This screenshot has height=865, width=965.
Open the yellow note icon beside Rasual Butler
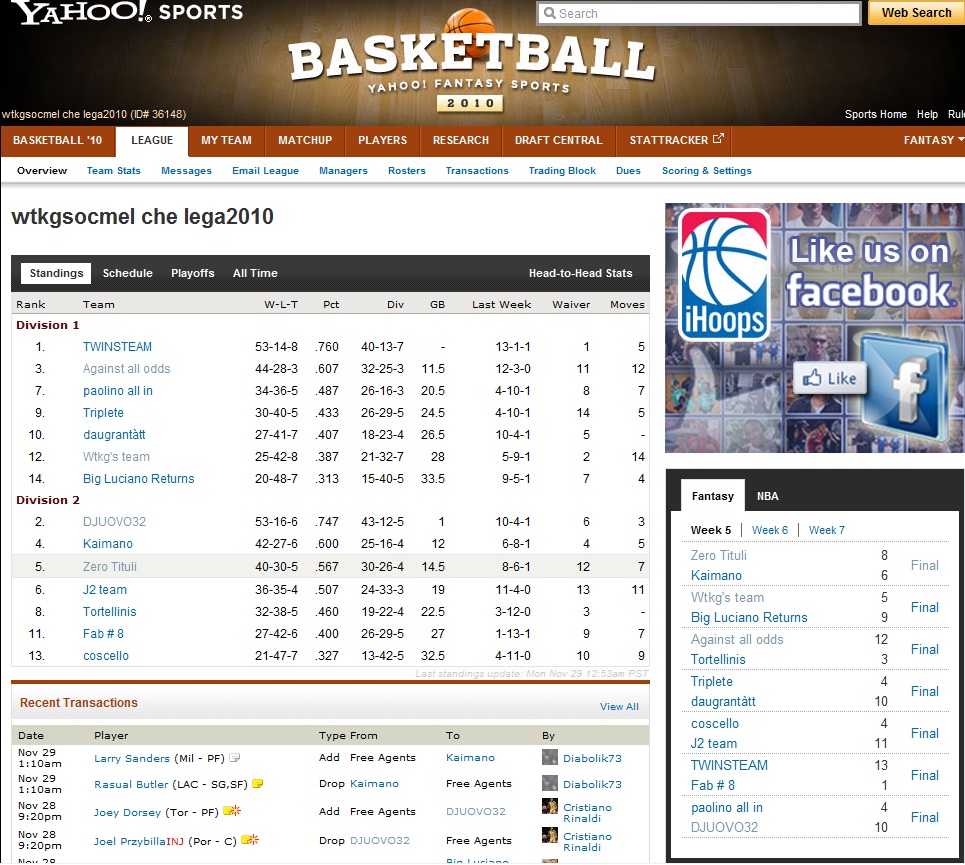click(x=257, y=784)
